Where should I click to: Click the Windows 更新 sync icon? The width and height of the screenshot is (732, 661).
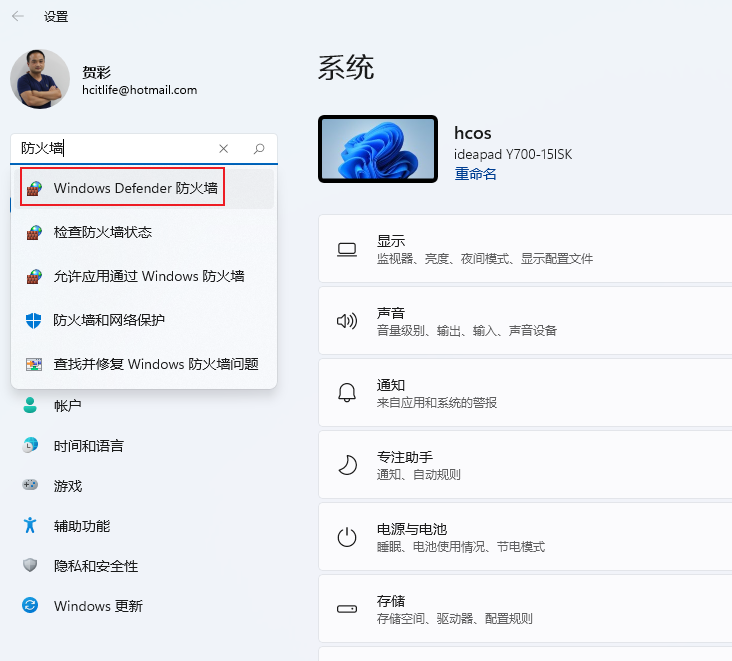(30, 605)
